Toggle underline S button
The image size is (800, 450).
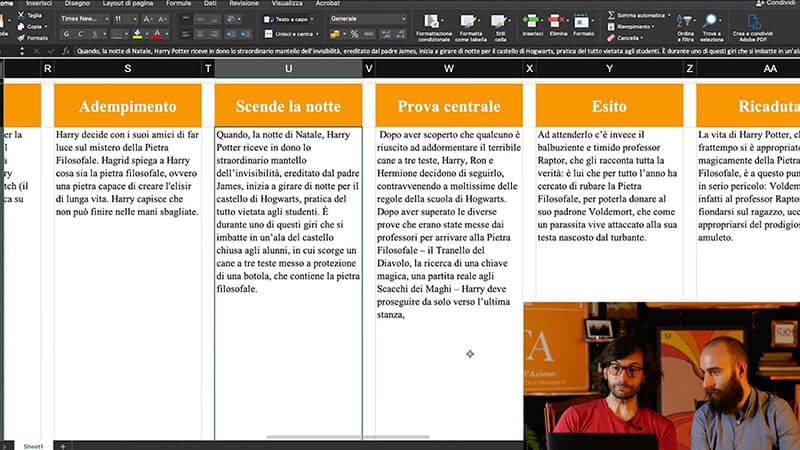click(94, 34)
